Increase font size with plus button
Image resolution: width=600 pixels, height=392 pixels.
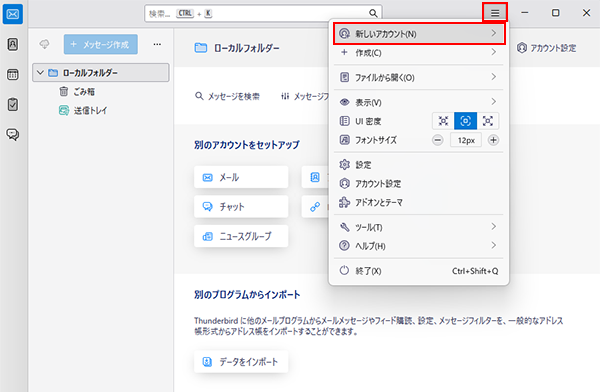[493, 140]
